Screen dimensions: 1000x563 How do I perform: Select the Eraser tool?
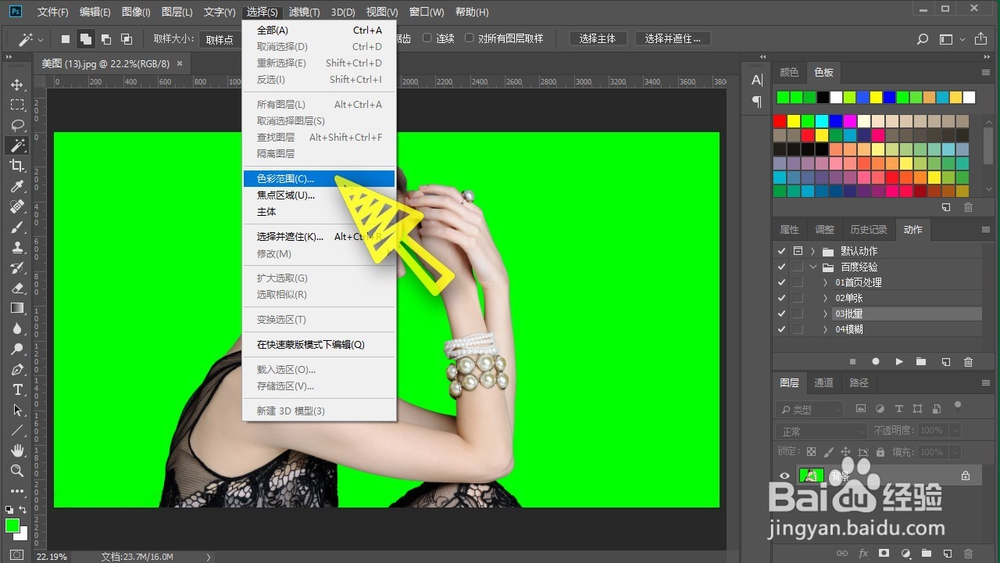pyautogui.click(x=17, y=288)
